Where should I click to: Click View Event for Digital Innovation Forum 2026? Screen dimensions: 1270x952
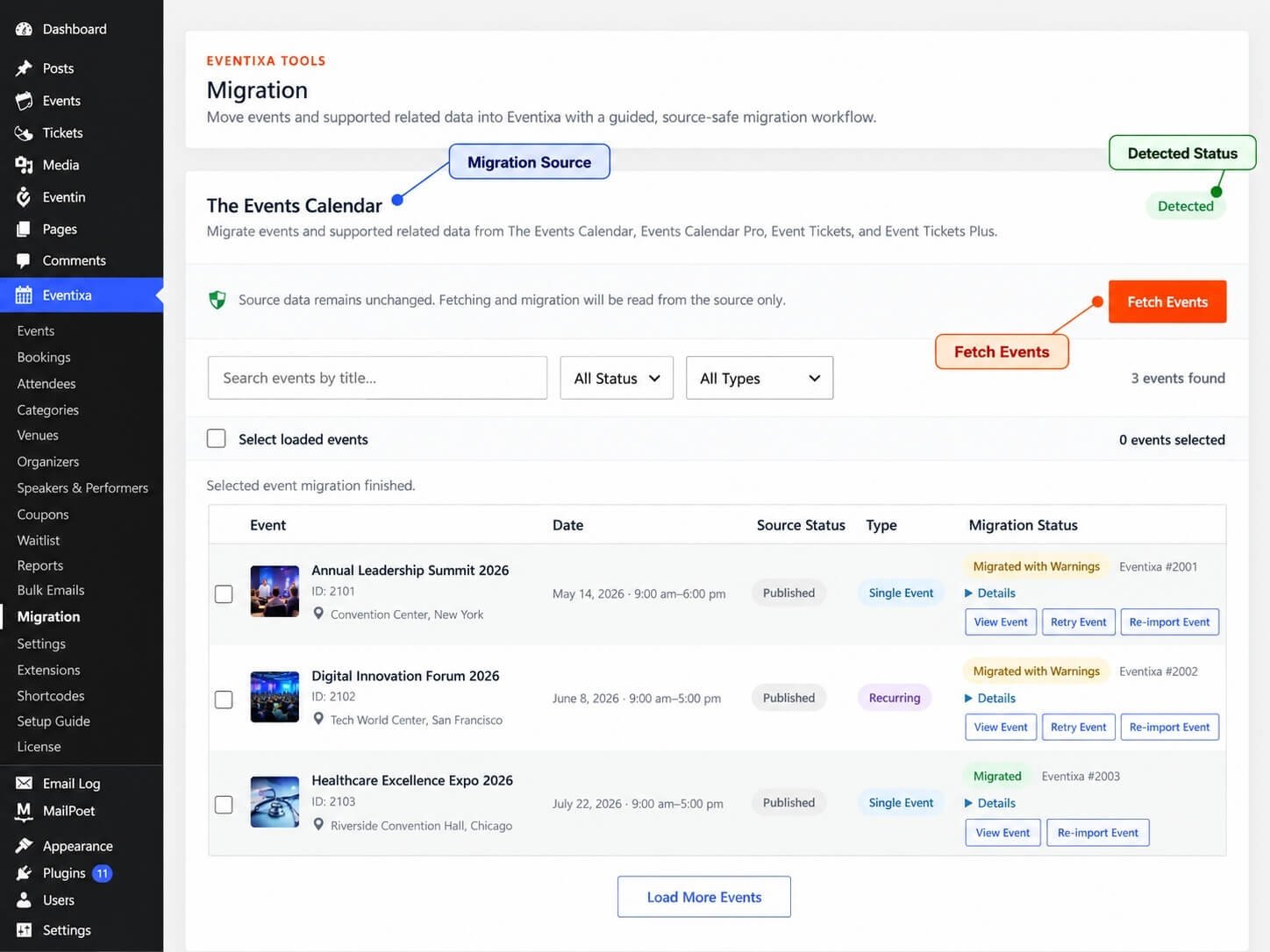(1001, 727)
